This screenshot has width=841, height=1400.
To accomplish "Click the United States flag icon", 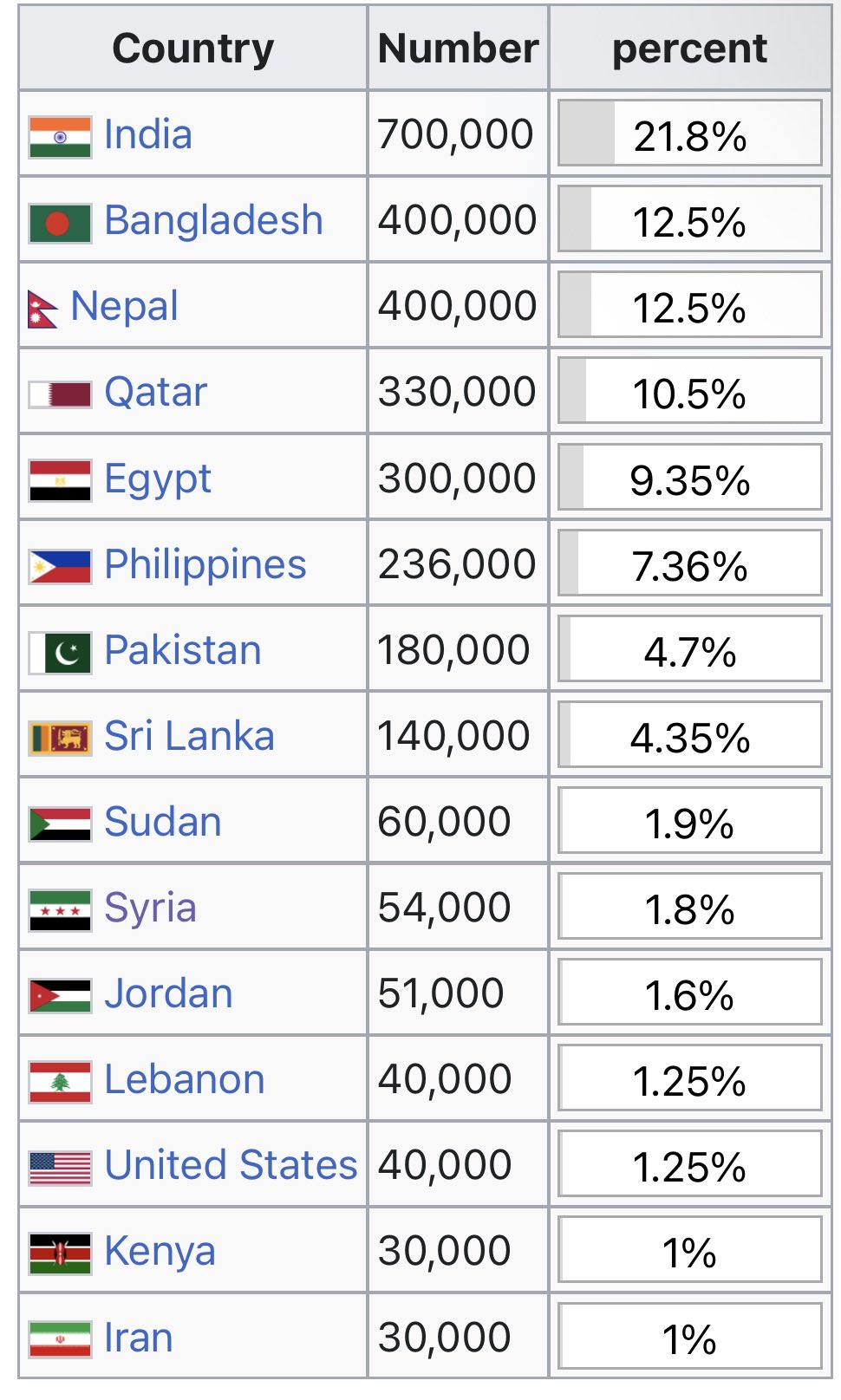I will click(60, 1168).
